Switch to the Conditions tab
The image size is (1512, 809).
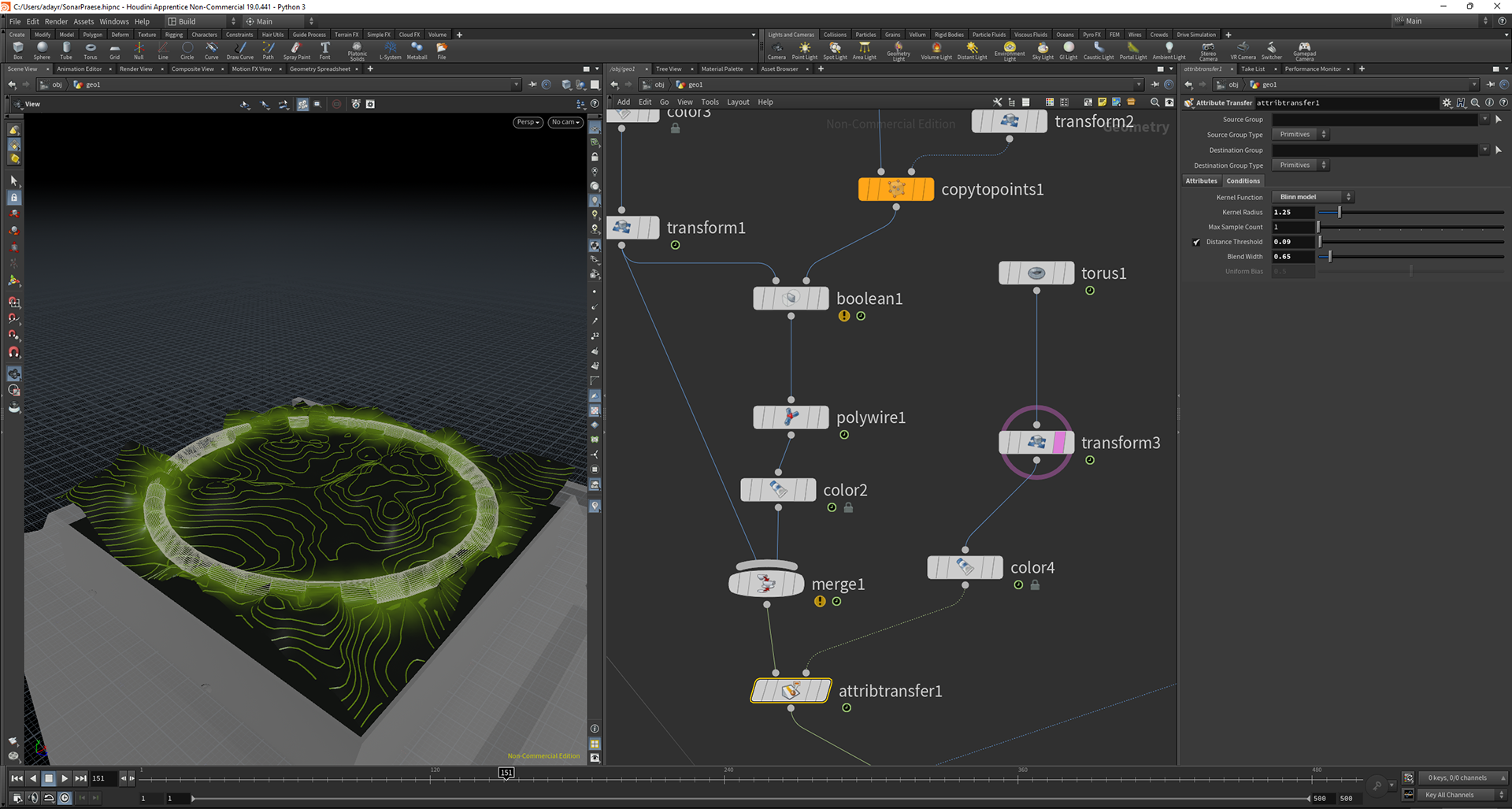pos(1243,181)
